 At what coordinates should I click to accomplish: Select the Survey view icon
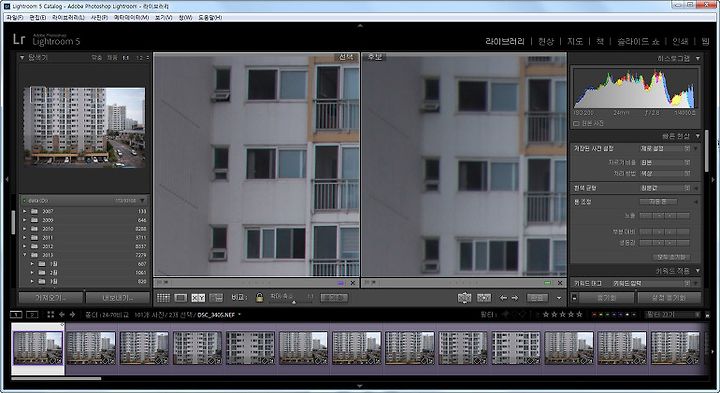pyautogui.click(x=216, y=298)
